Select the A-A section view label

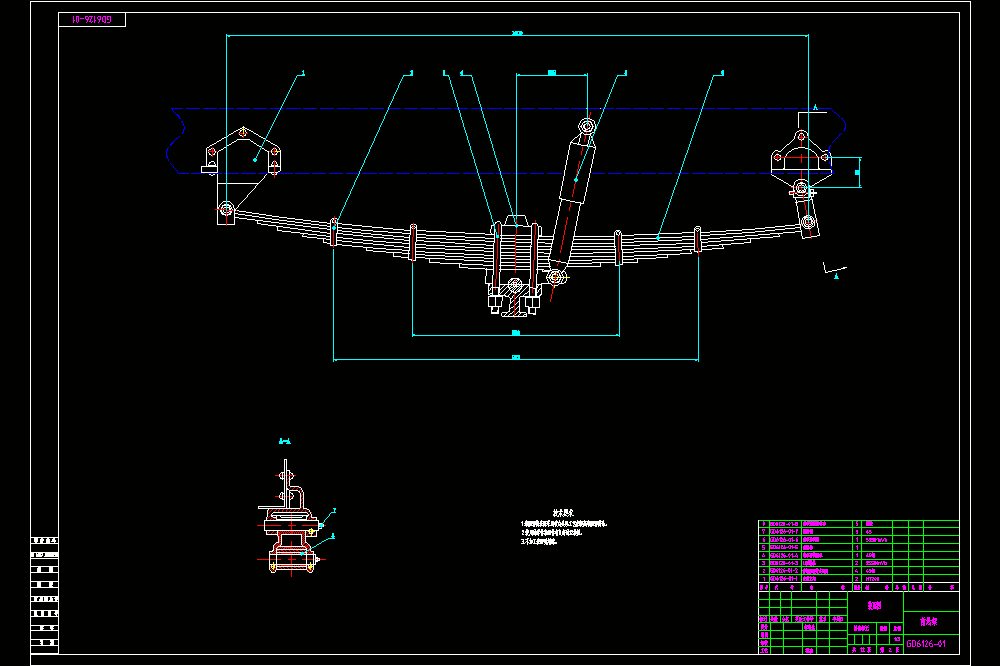pos(285,441)
